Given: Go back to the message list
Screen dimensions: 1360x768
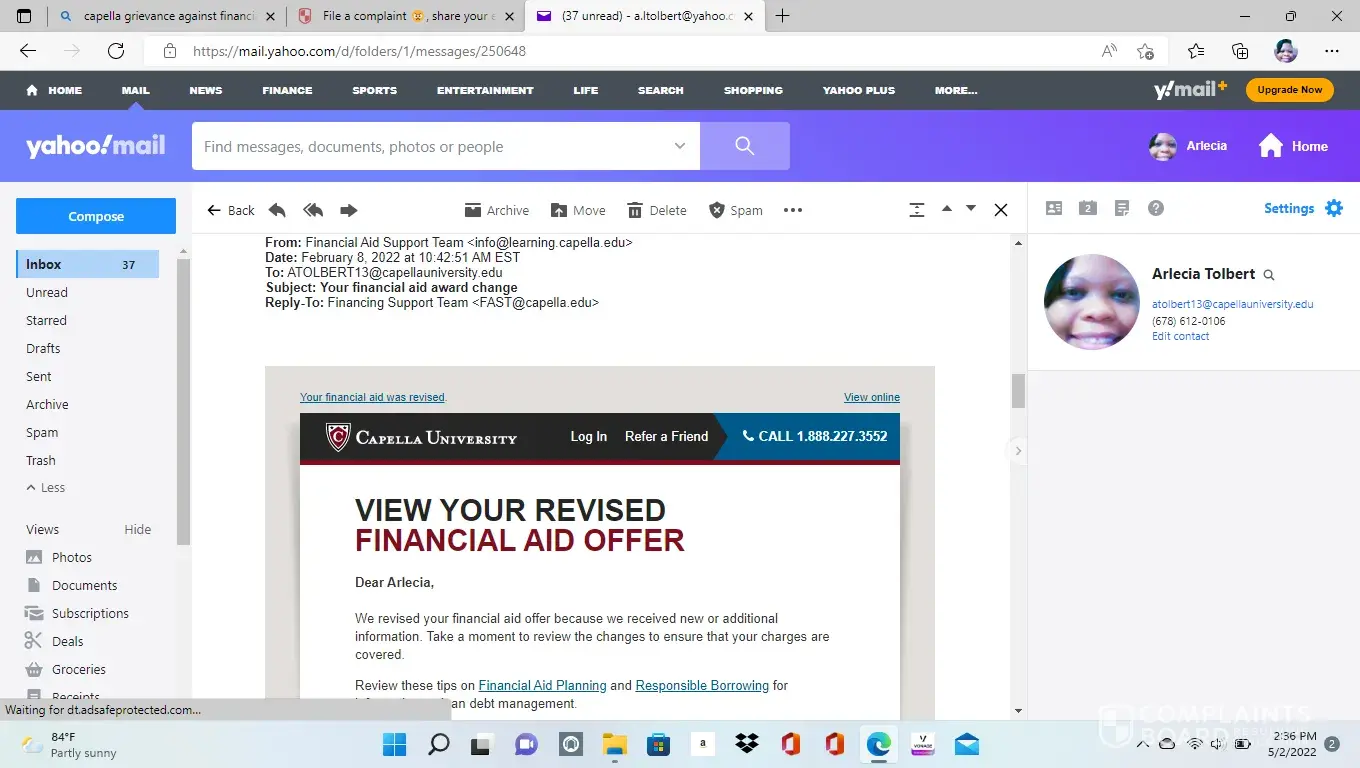Looking at the screenshot, I should tap(230, 210).
